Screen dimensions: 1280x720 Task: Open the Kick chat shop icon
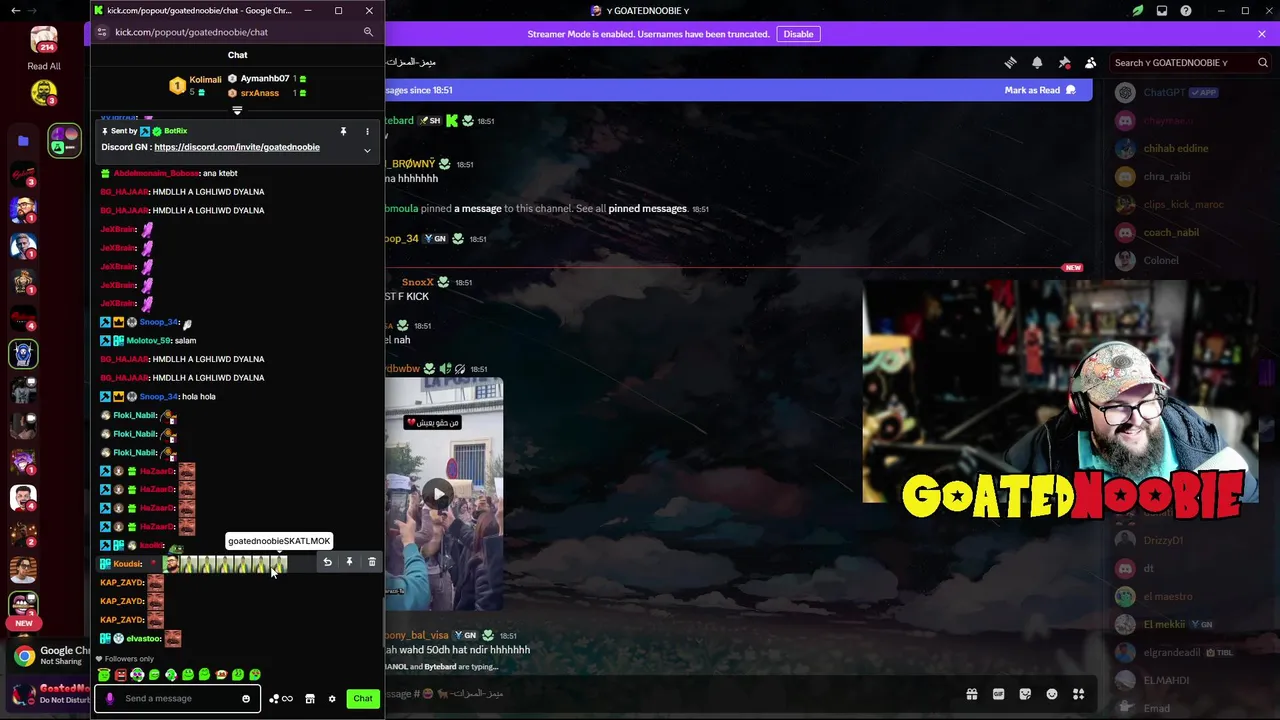point(310,699)
